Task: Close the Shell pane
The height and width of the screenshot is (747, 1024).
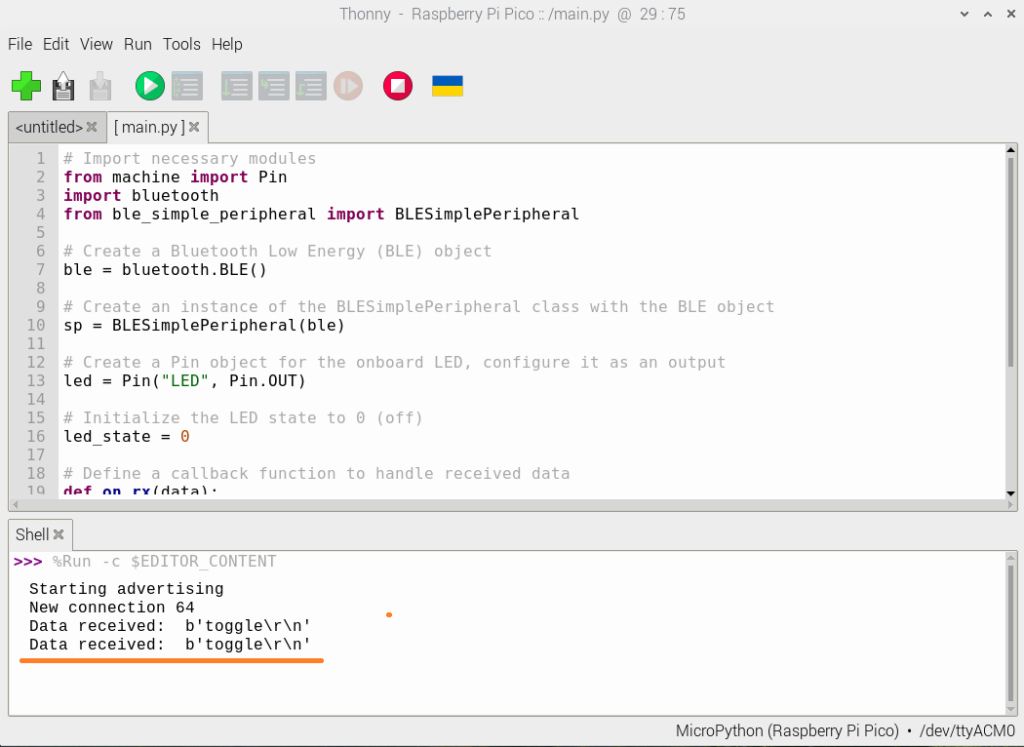Action: click(x=58, y=534)
